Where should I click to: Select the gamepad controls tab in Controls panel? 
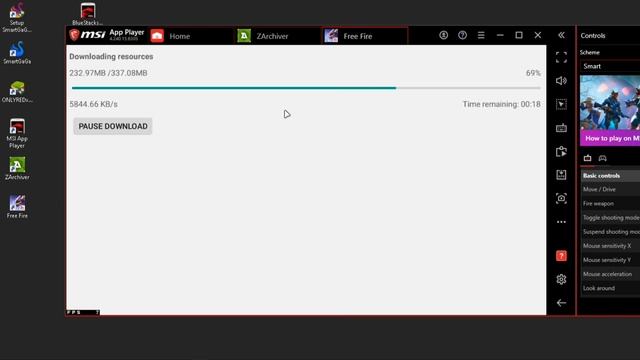tap(602, 158)
